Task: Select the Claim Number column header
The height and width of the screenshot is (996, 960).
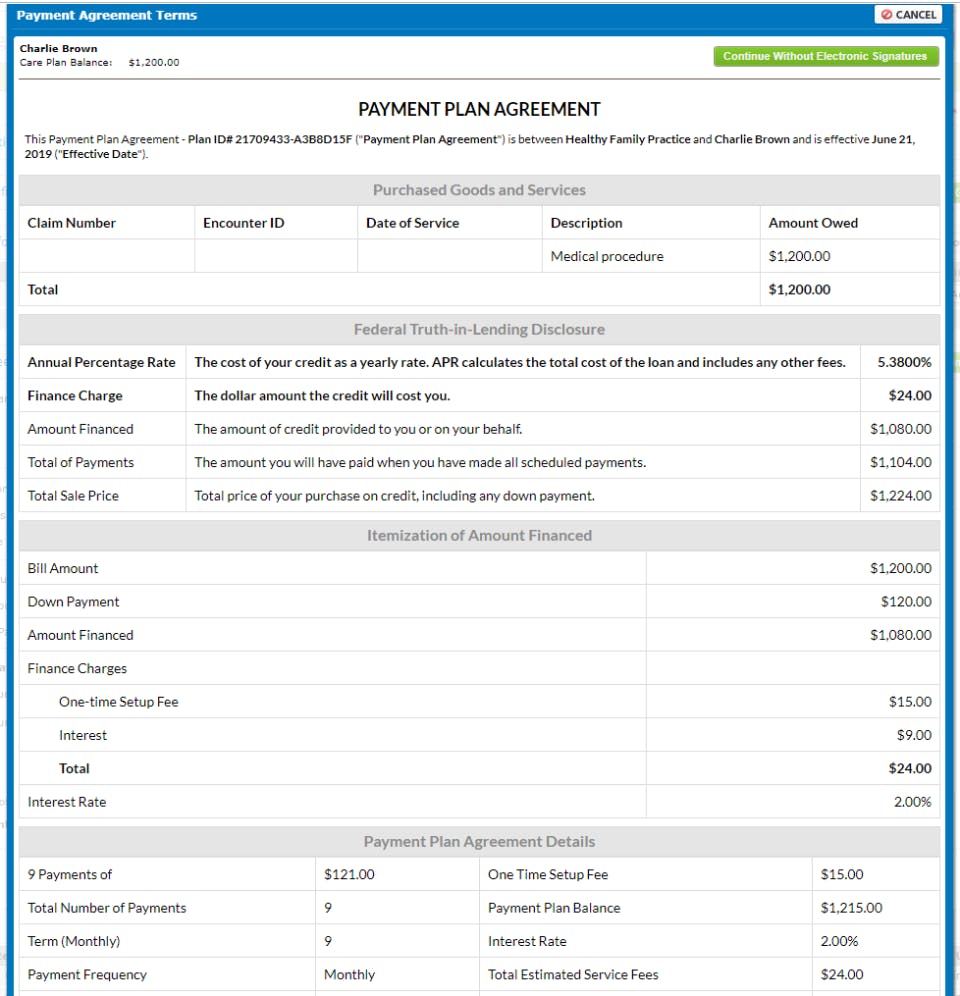Action: tap(72, 223)
